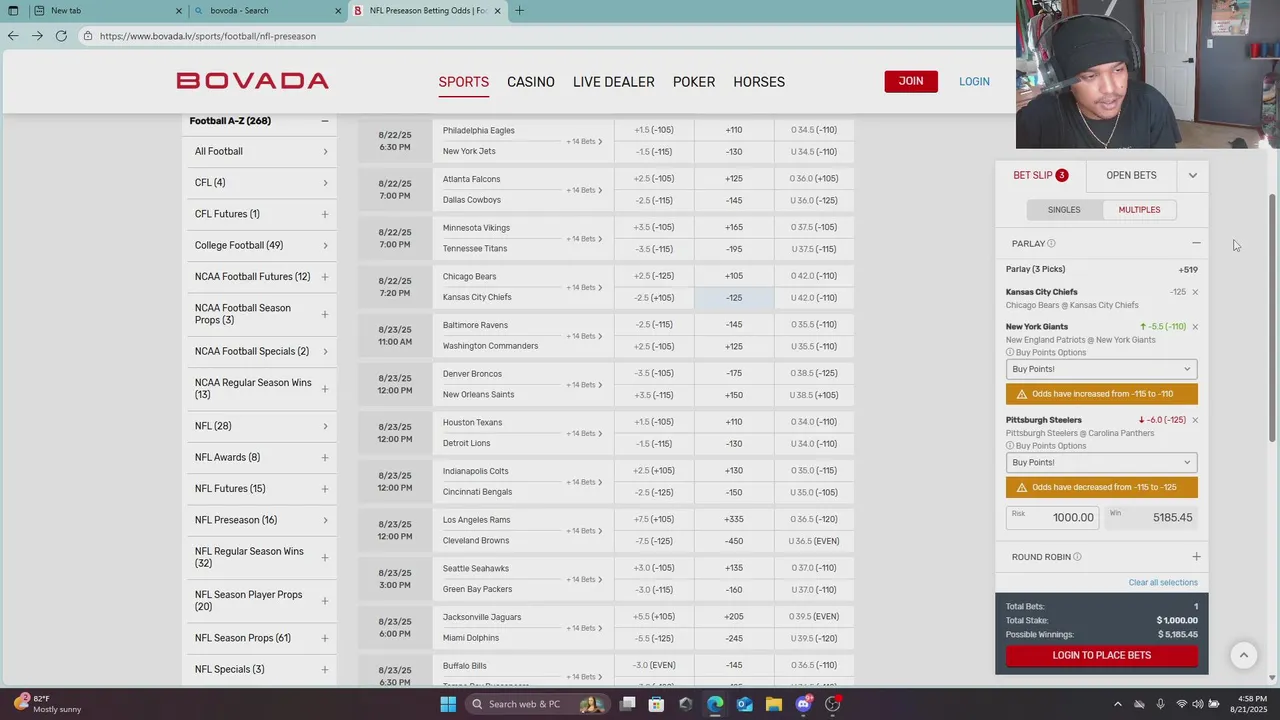Screen dimensions: 1280x720
Task: Open the SPORTS section
Action: click(x=463, y=82)
